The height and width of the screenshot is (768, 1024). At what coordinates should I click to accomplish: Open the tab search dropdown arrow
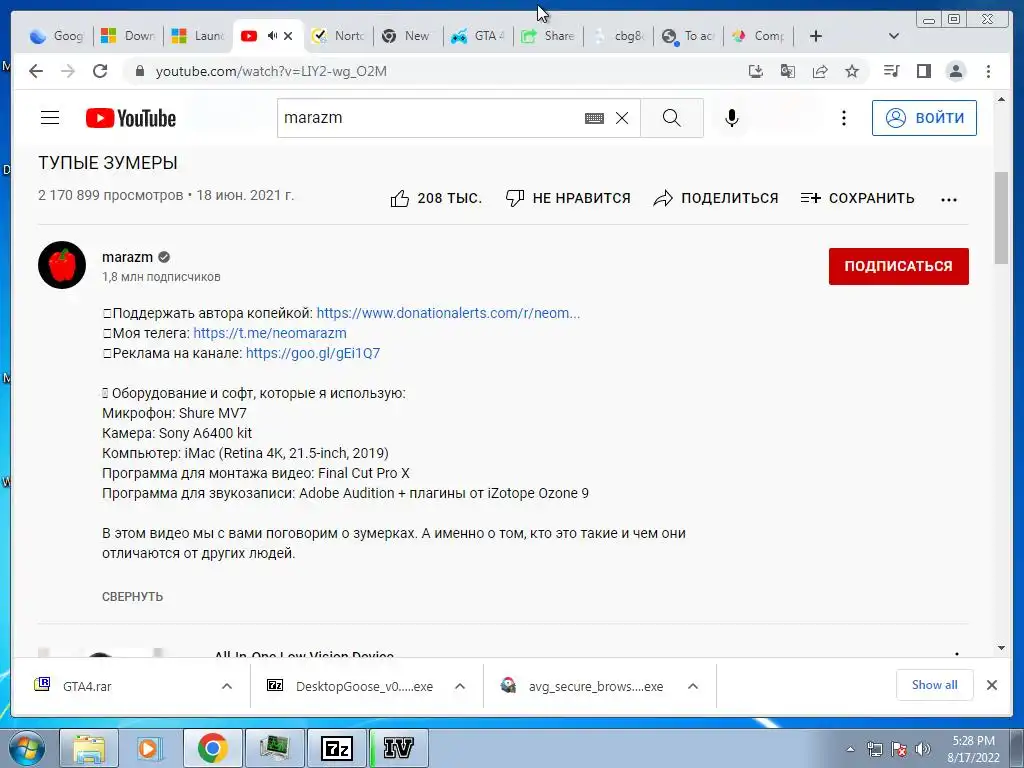[x=894, y=36]
